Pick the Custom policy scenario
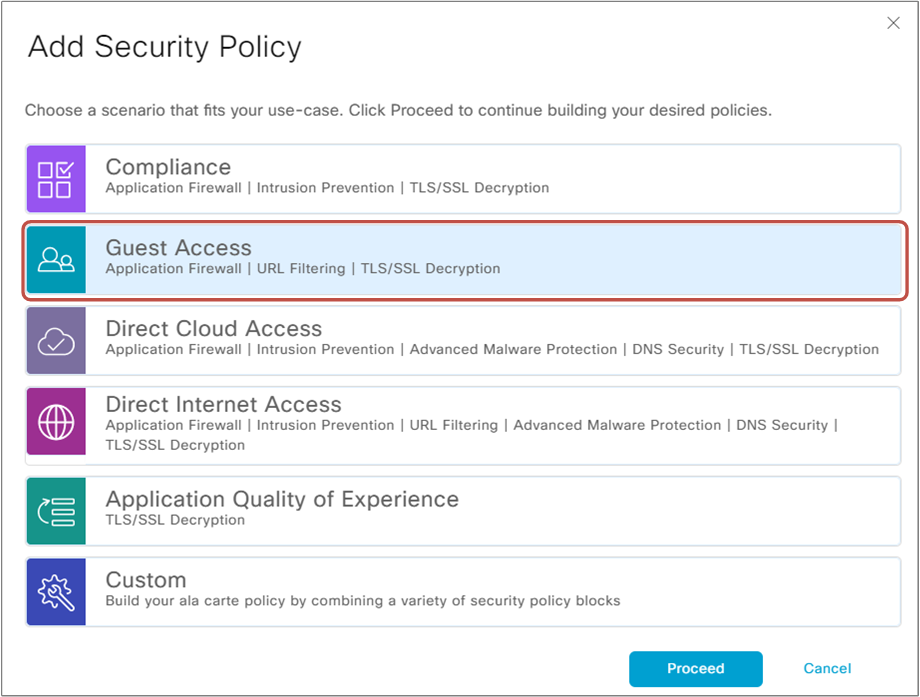This screenshot has height=697, width=920. 460,591
